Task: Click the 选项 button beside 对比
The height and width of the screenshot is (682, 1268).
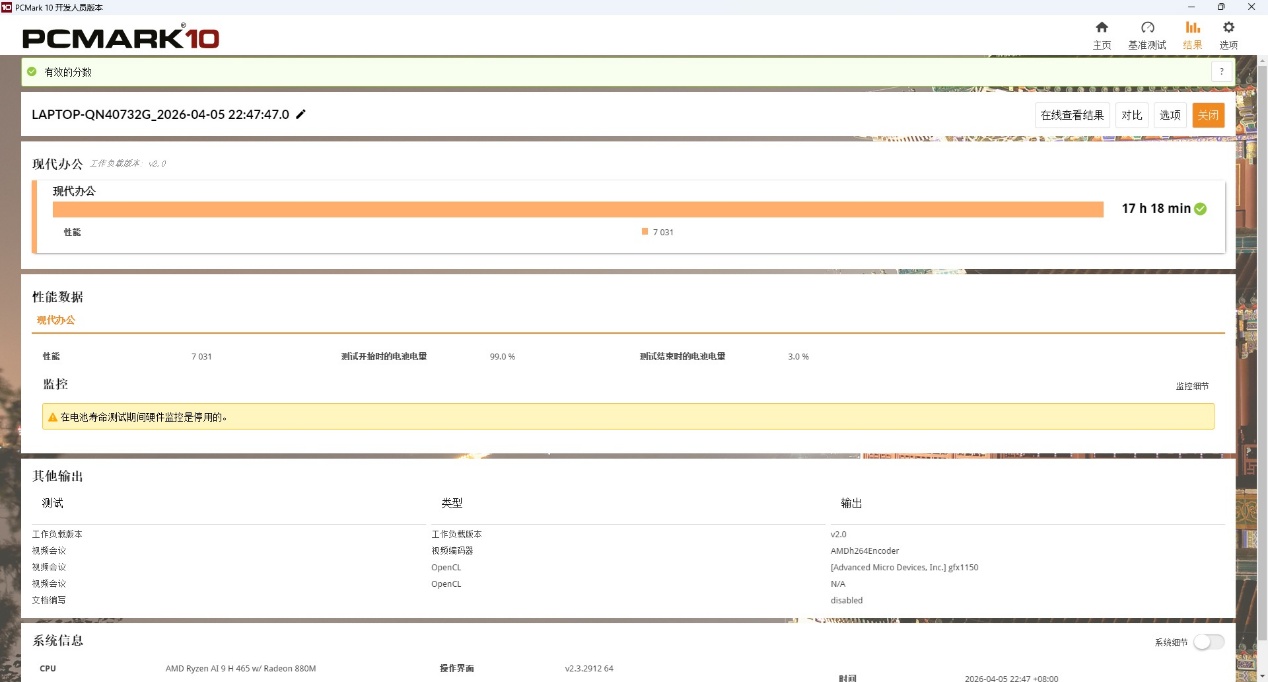Action: coord(1170,115)
